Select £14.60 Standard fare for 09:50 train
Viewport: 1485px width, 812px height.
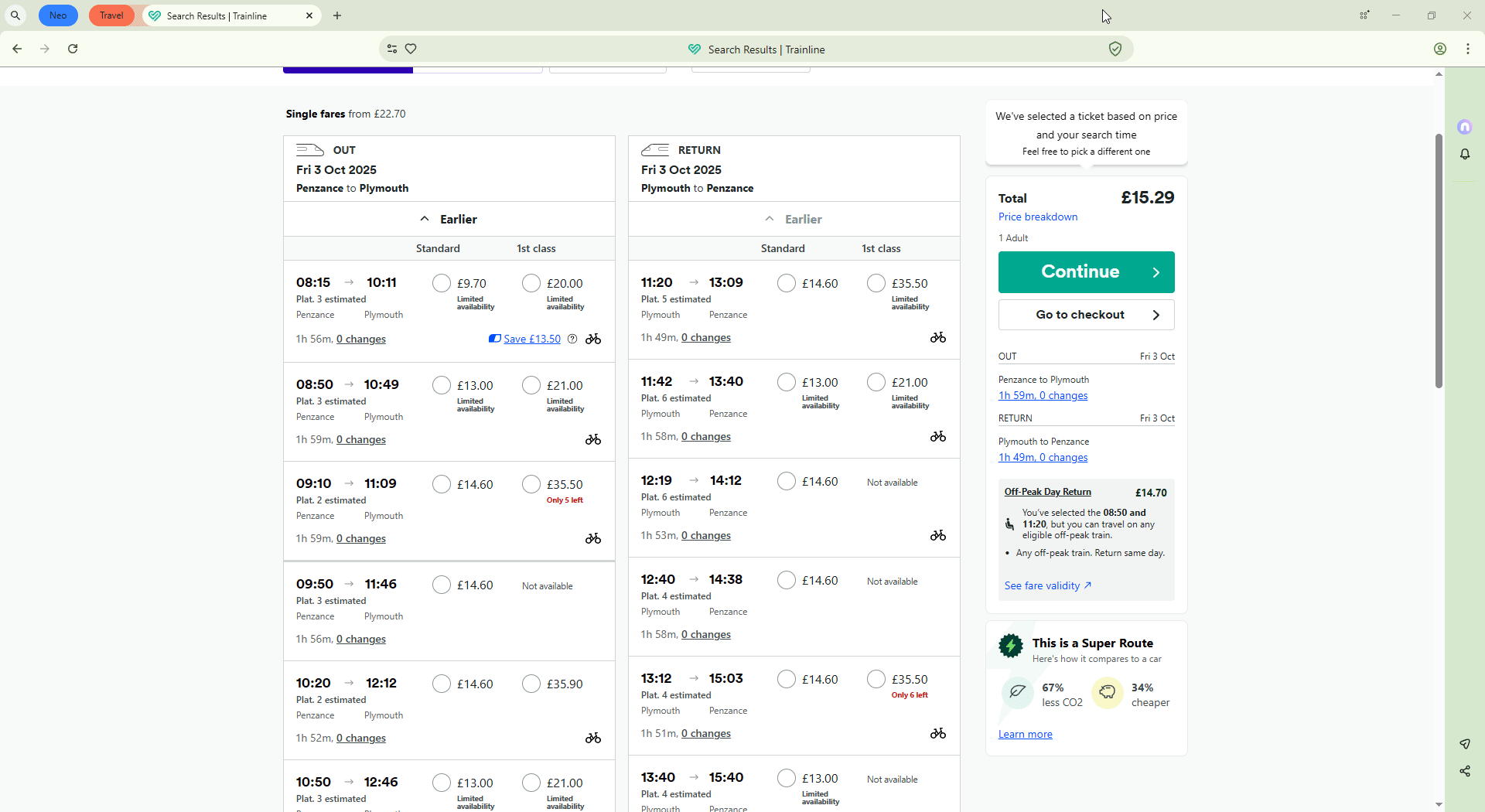[442, 585]
